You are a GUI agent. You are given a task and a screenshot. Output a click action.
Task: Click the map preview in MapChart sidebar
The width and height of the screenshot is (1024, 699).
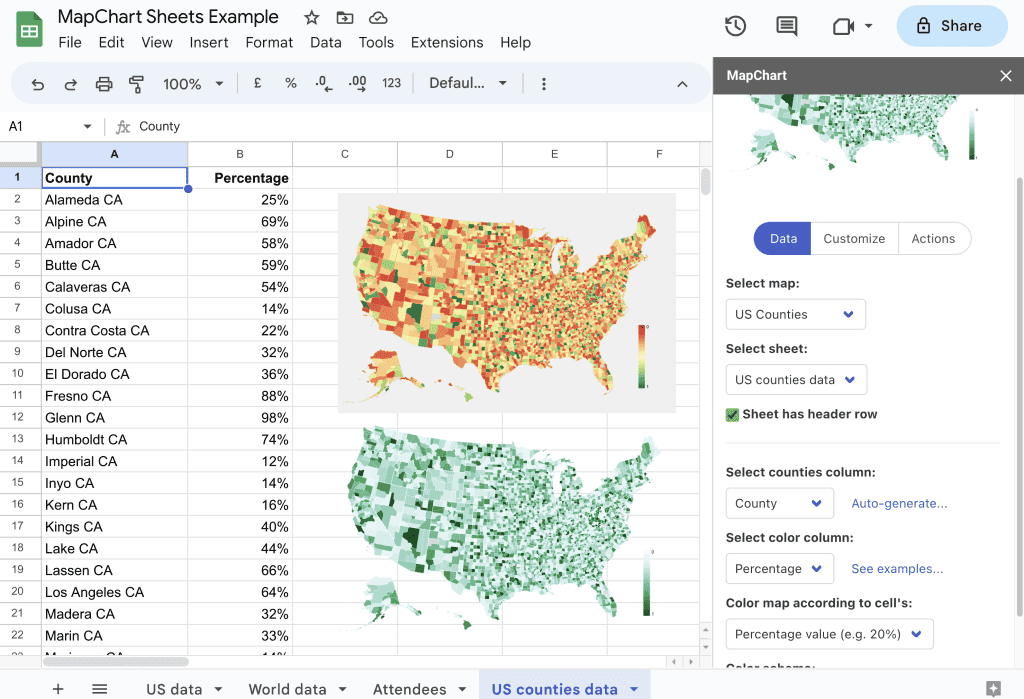(x=857, y=133)
